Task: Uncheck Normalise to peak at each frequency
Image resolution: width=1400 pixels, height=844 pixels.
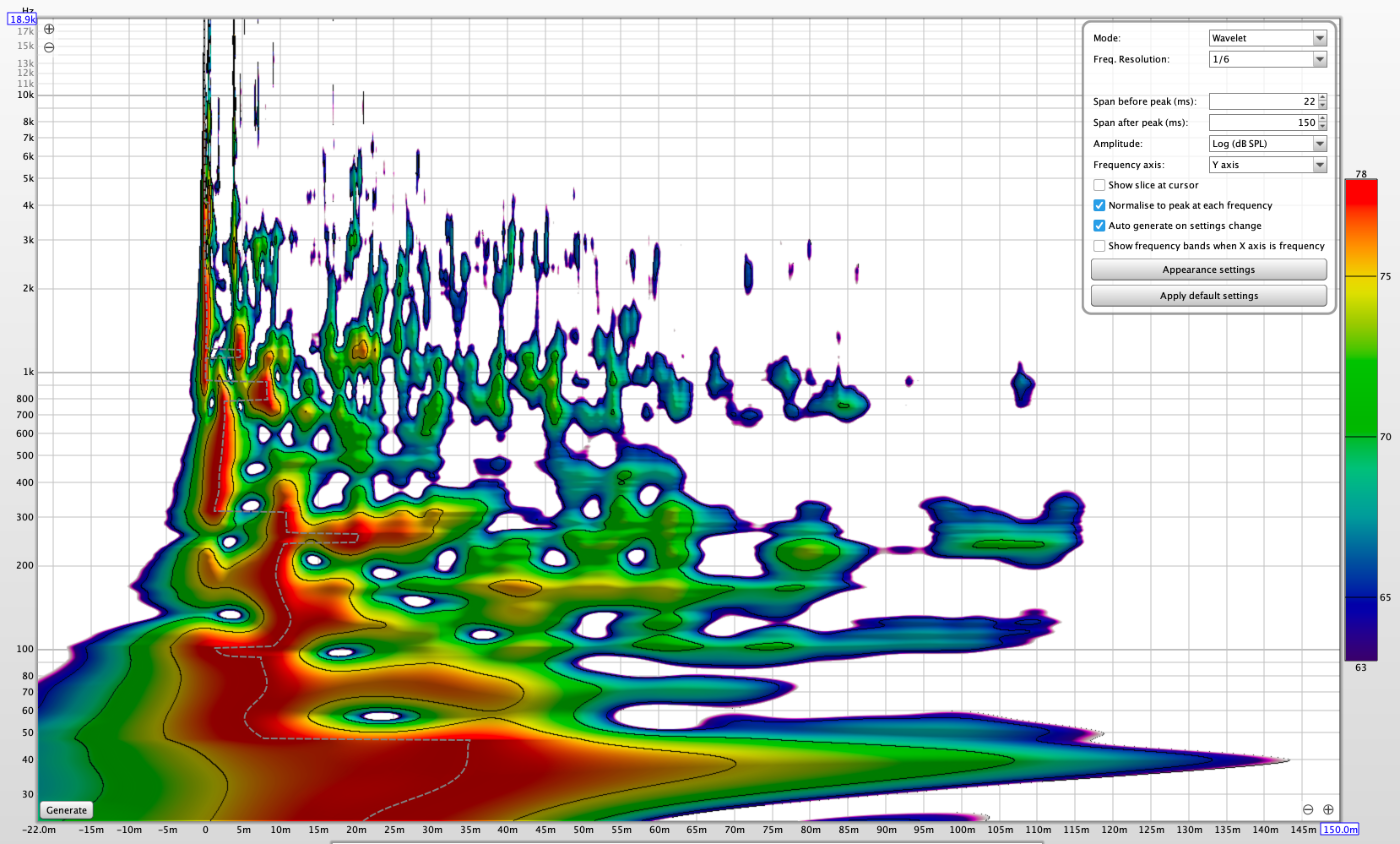Action: tap(1099, 205)
